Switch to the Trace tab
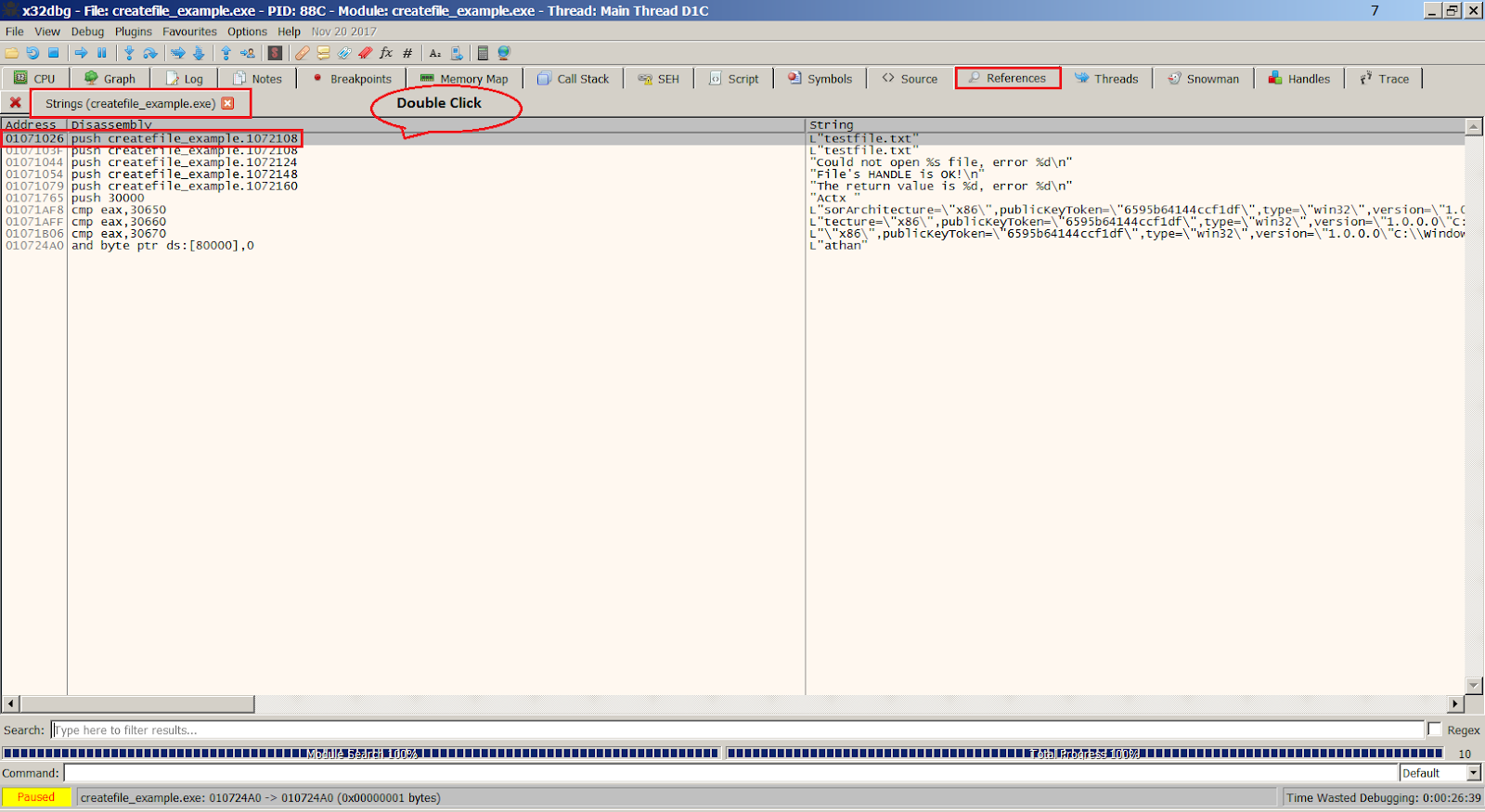Image resolution: width=1485 pixels, height=812 pixels. [1385, 79]
